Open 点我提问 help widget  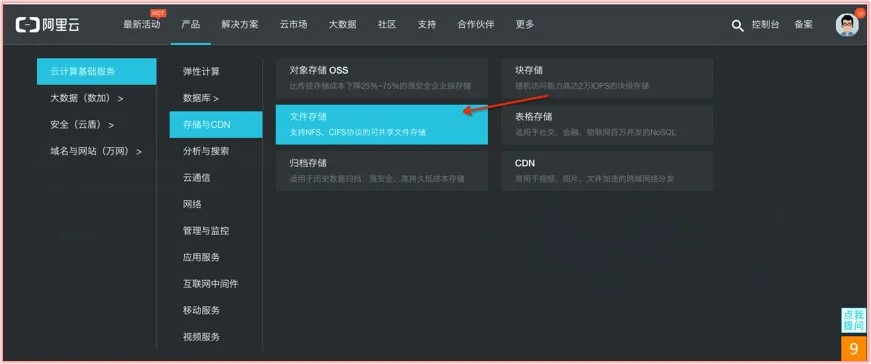point(853,321)
